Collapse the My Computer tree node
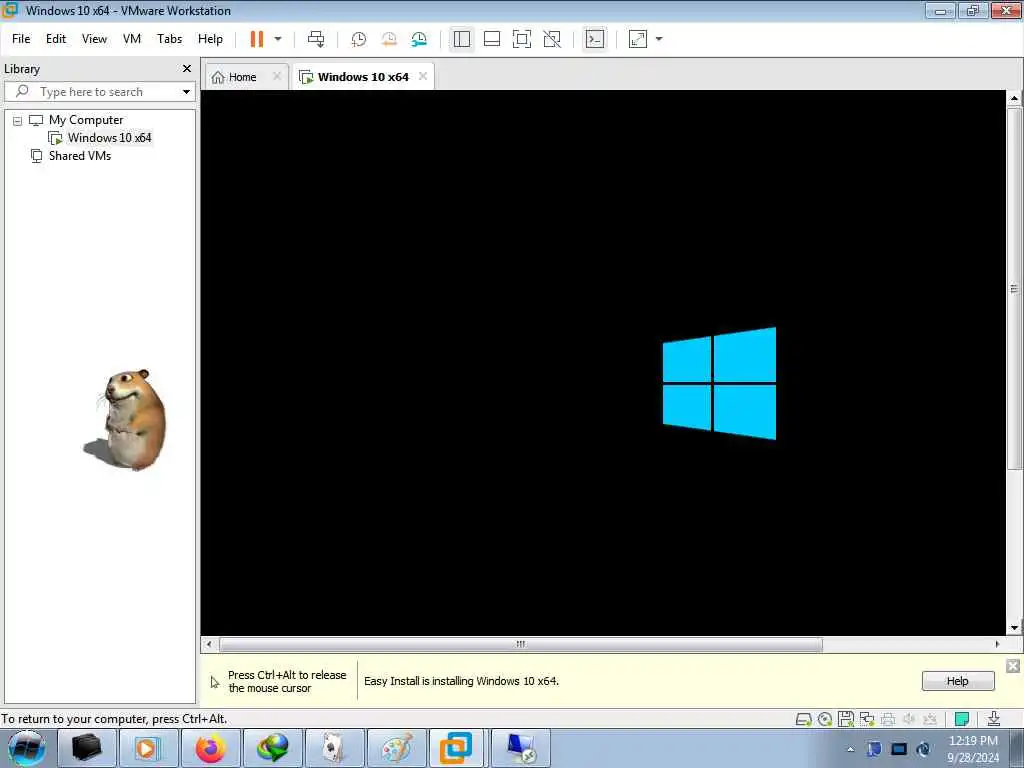 [x=18, y=121]
